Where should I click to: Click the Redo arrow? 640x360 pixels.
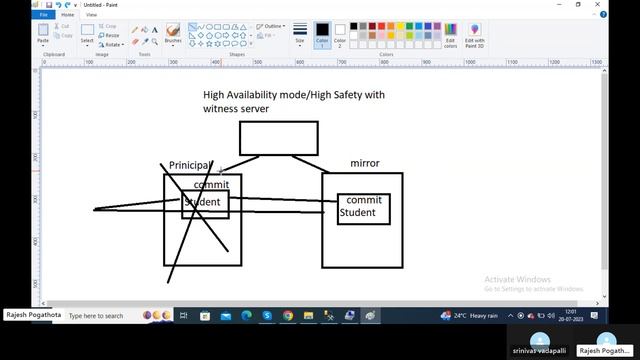click(67, 5)
